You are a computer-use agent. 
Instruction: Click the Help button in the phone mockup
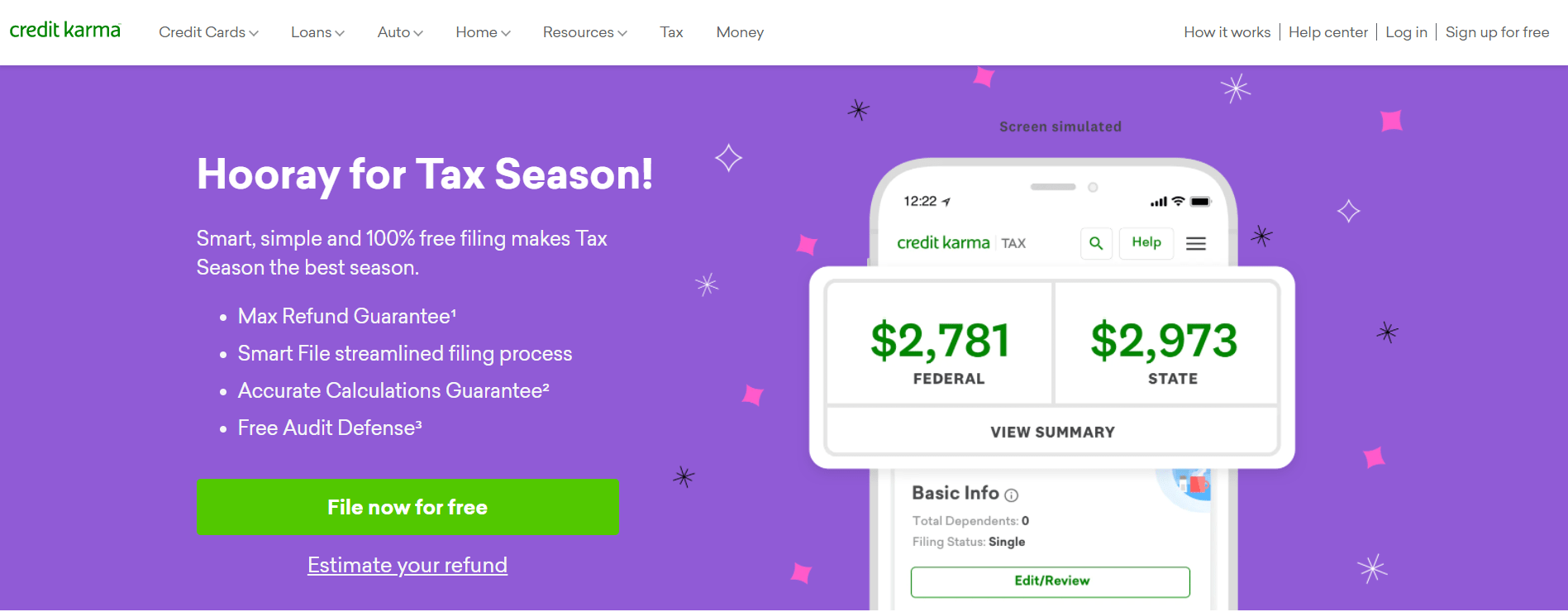tap(1146, 243)
